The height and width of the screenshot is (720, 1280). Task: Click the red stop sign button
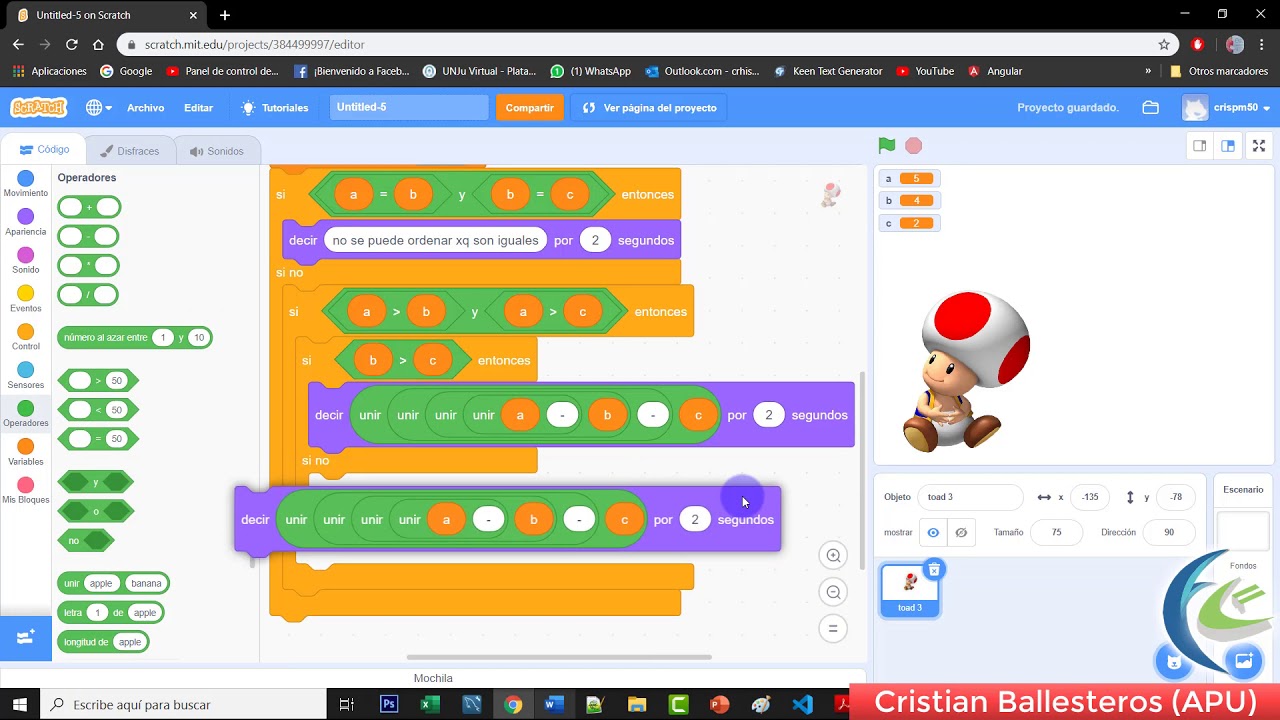tap(913, 146)
